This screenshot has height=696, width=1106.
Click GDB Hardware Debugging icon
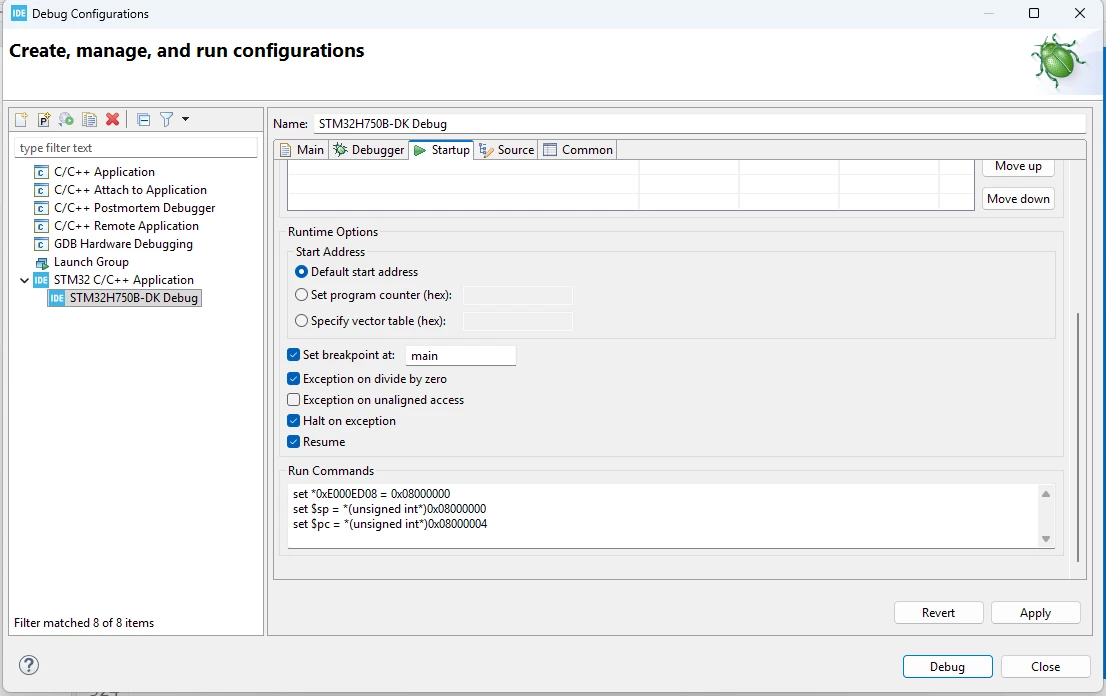(42, 244)
